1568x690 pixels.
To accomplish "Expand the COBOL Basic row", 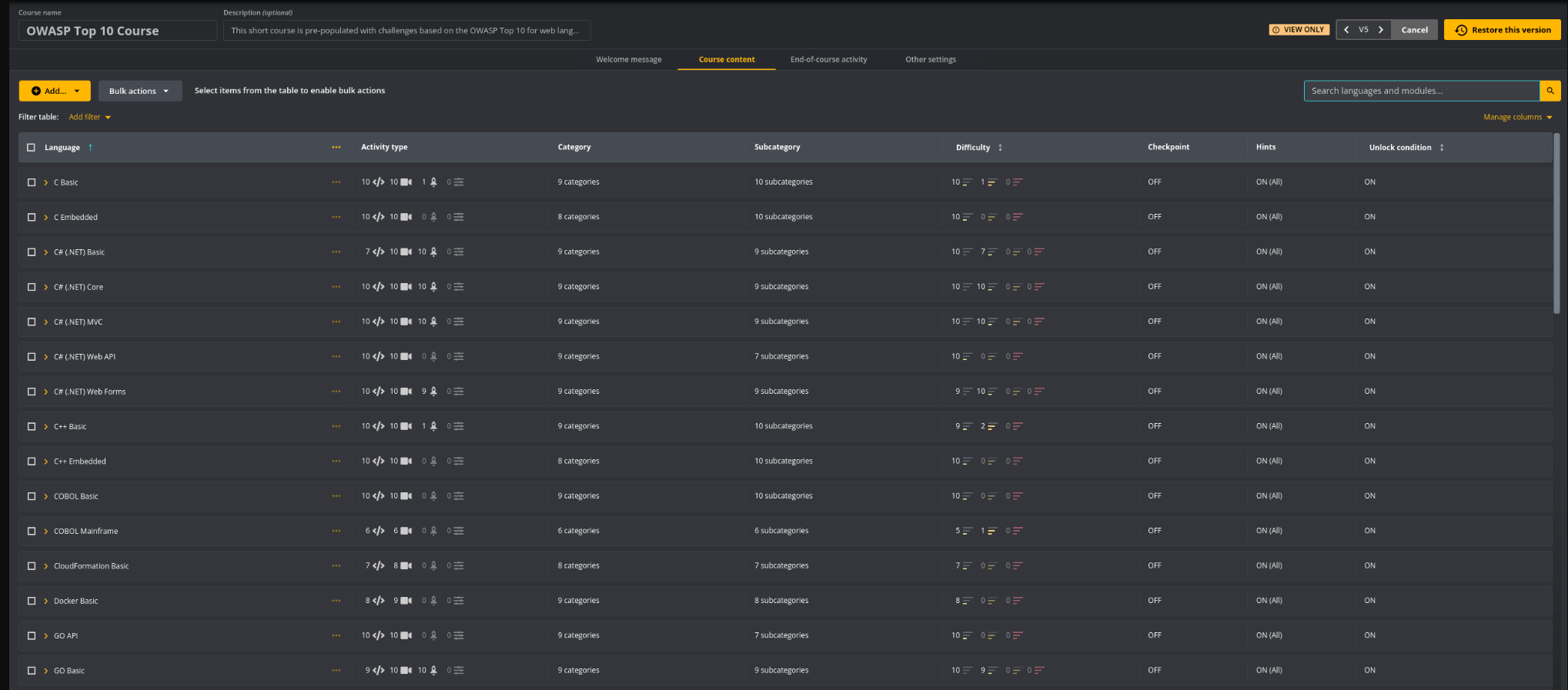I will (46, 496).
